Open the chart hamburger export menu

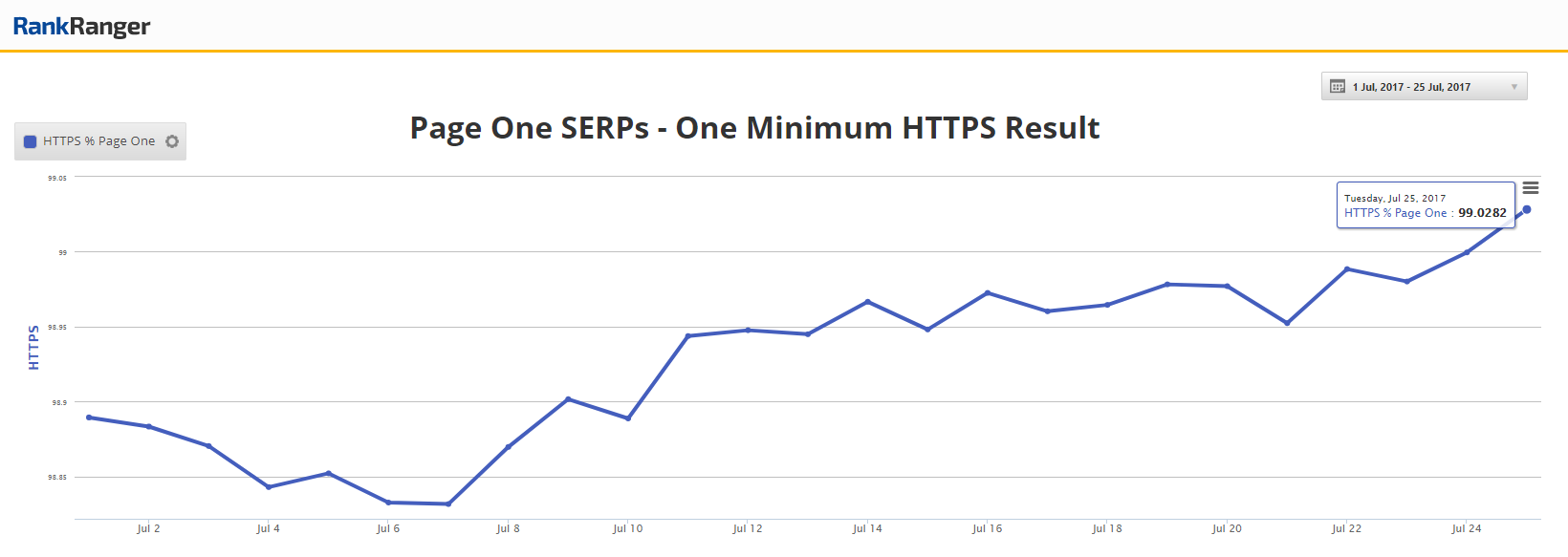(x=1531, y=188)
